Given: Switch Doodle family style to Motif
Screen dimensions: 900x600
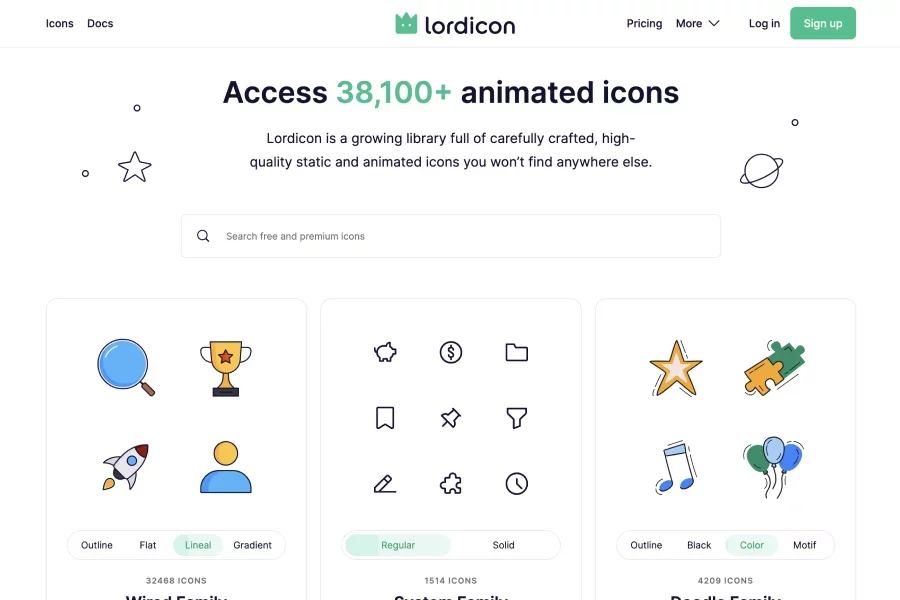Looking at the screenshot, I should click(x=804, y=545).
